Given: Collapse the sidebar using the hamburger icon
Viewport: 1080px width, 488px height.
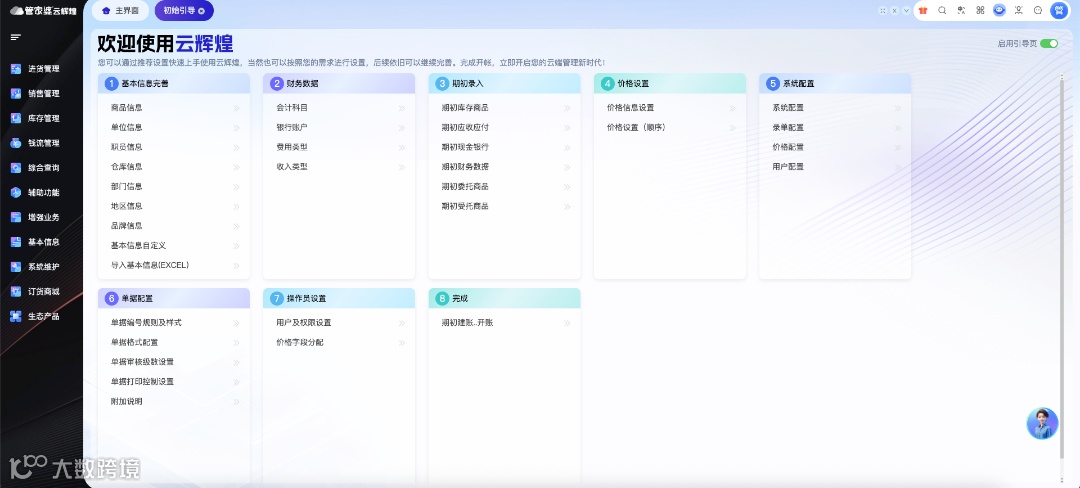Looking at the screenshot, I should click(x=16, y=37).
